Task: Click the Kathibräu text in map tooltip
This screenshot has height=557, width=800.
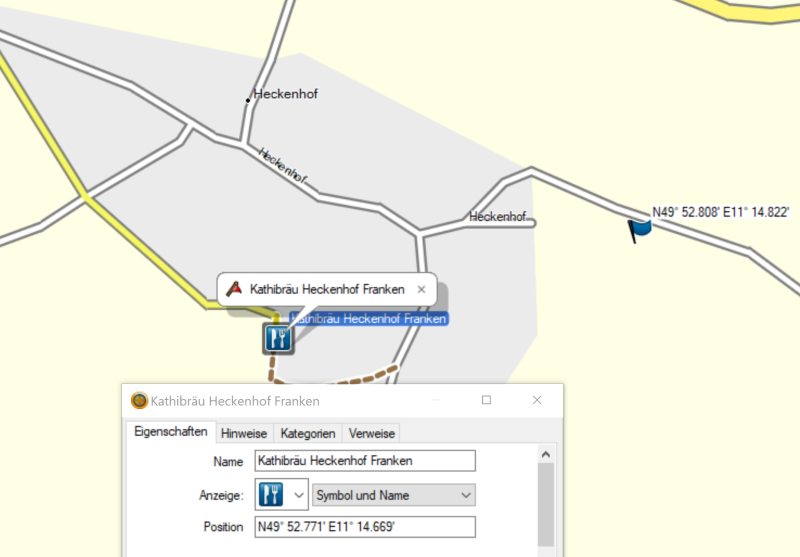Action: coord(327,290)
